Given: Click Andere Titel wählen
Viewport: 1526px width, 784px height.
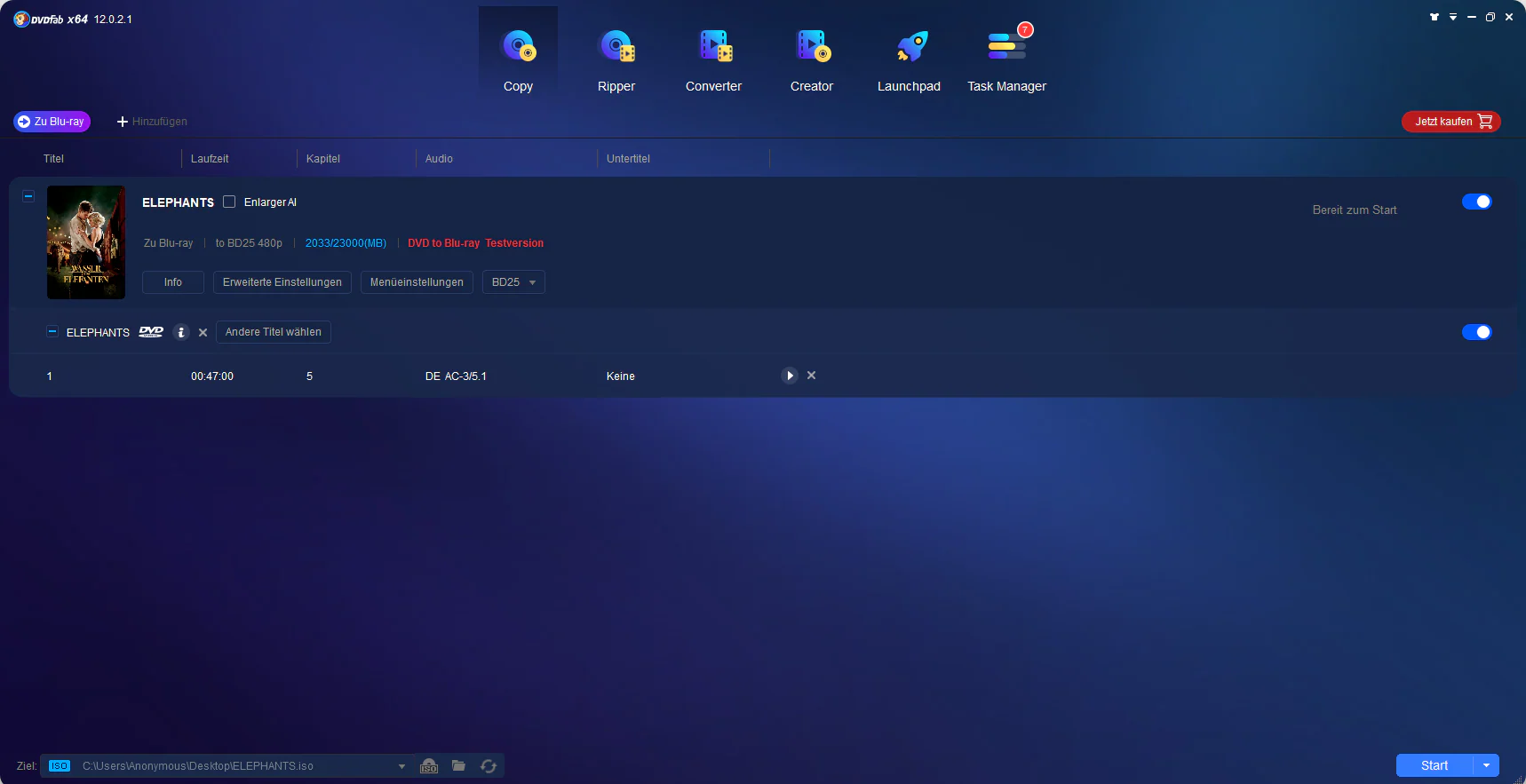Looking at the screenshot, I should 274,332.
